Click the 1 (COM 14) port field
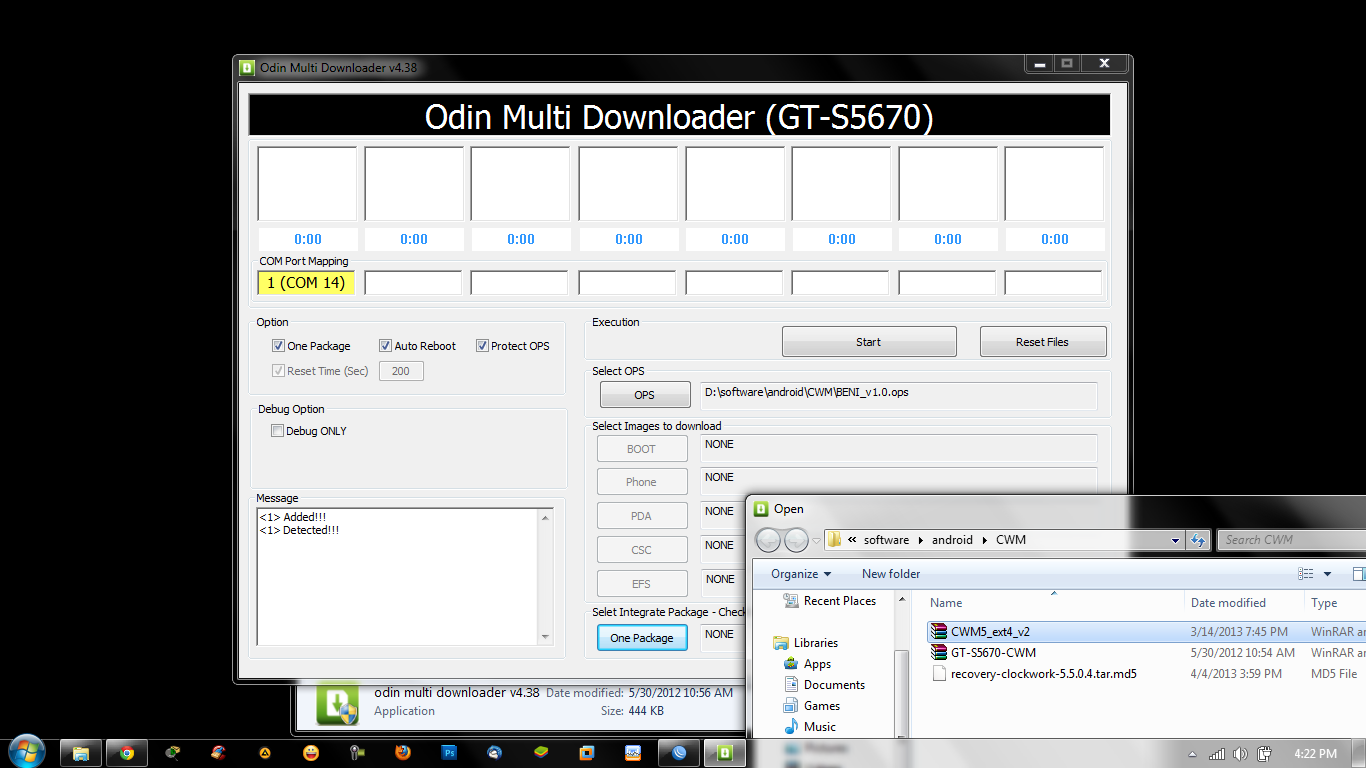 tap(306, 283)
